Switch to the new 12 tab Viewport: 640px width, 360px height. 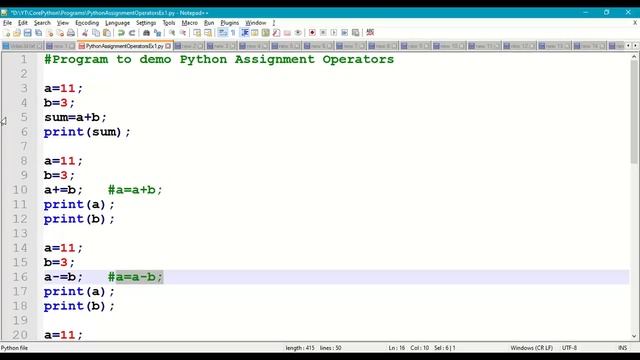pos(519,46)
